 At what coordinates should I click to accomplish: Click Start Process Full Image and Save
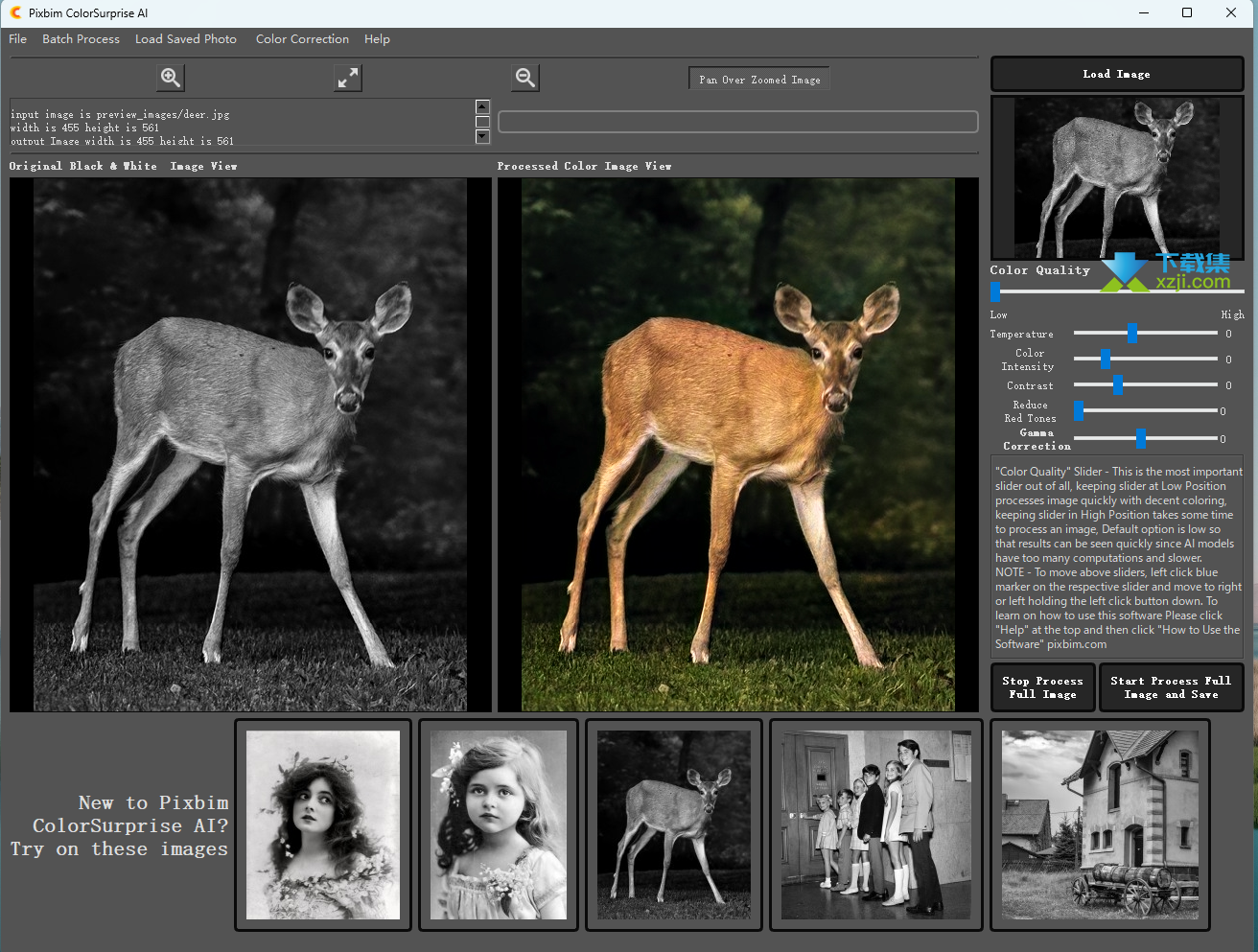(x=1171, y=687)
